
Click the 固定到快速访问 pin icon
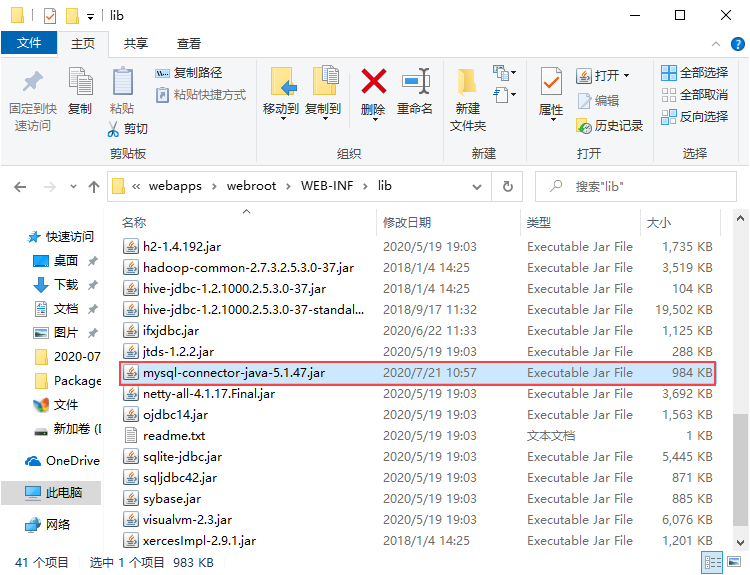pyautogui.click(x=33, y=81)
